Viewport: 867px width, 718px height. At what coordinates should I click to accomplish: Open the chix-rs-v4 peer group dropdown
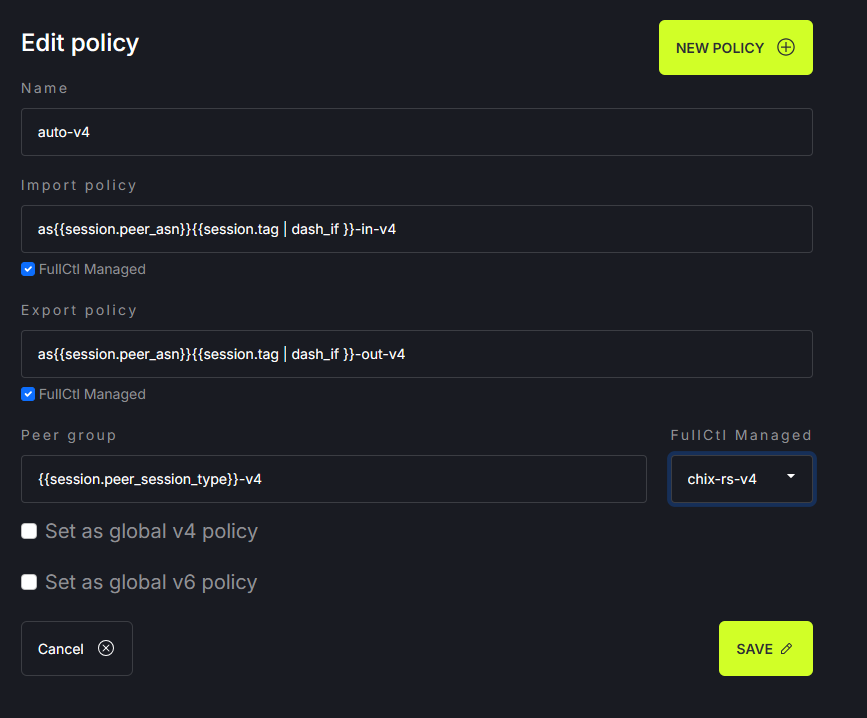(740, 479)
